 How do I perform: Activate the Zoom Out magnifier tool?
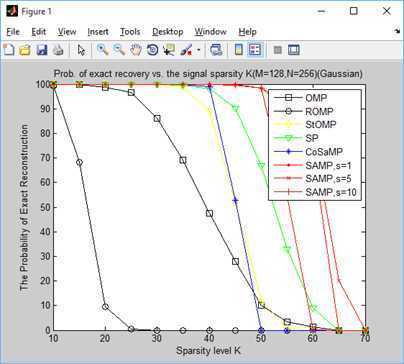click(x=119, y=50)
